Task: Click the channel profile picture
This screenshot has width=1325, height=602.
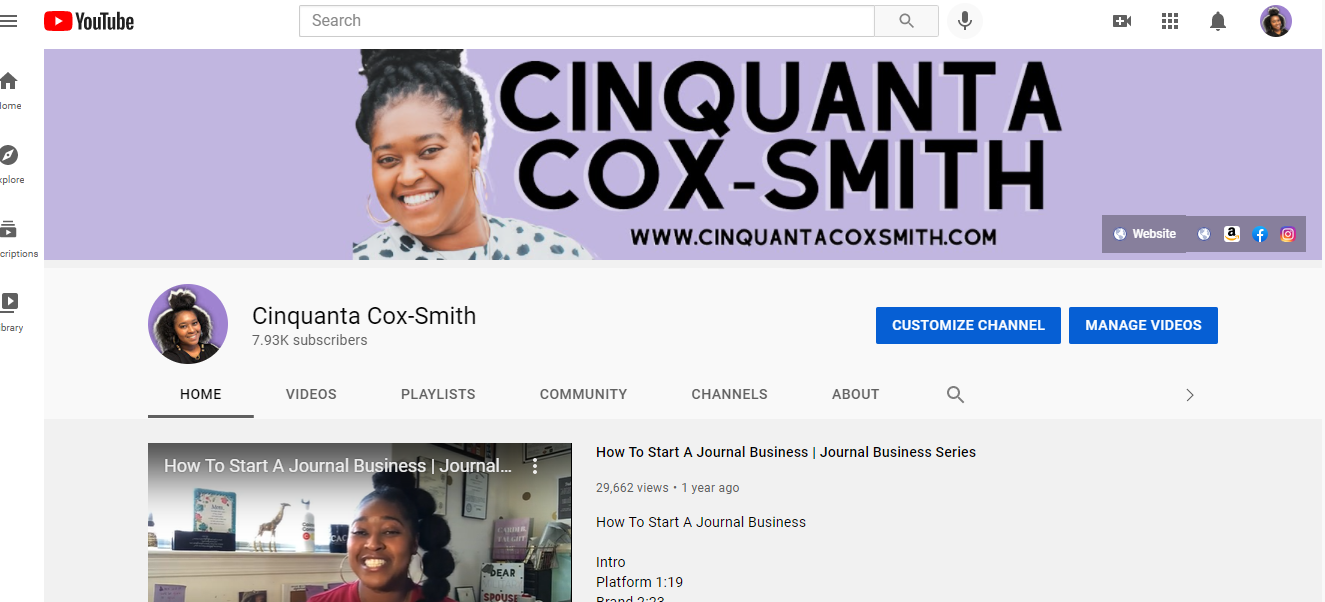Action: (188, 324)
